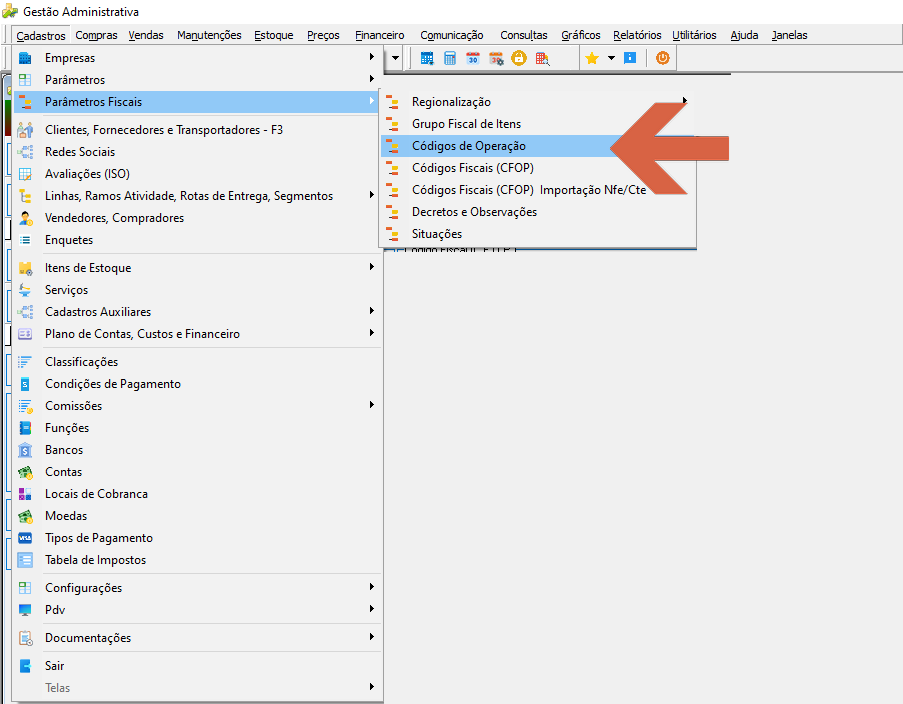Choose Decretos e Observações
This screenshot has width=903, height=704.
pyautogui.click(x=538, y=212)
